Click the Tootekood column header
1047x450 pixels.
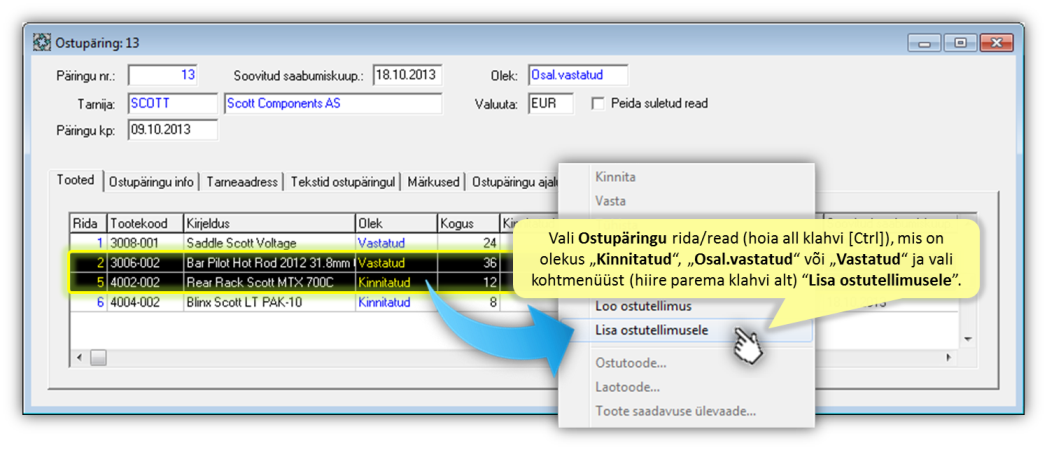(143, 224)
